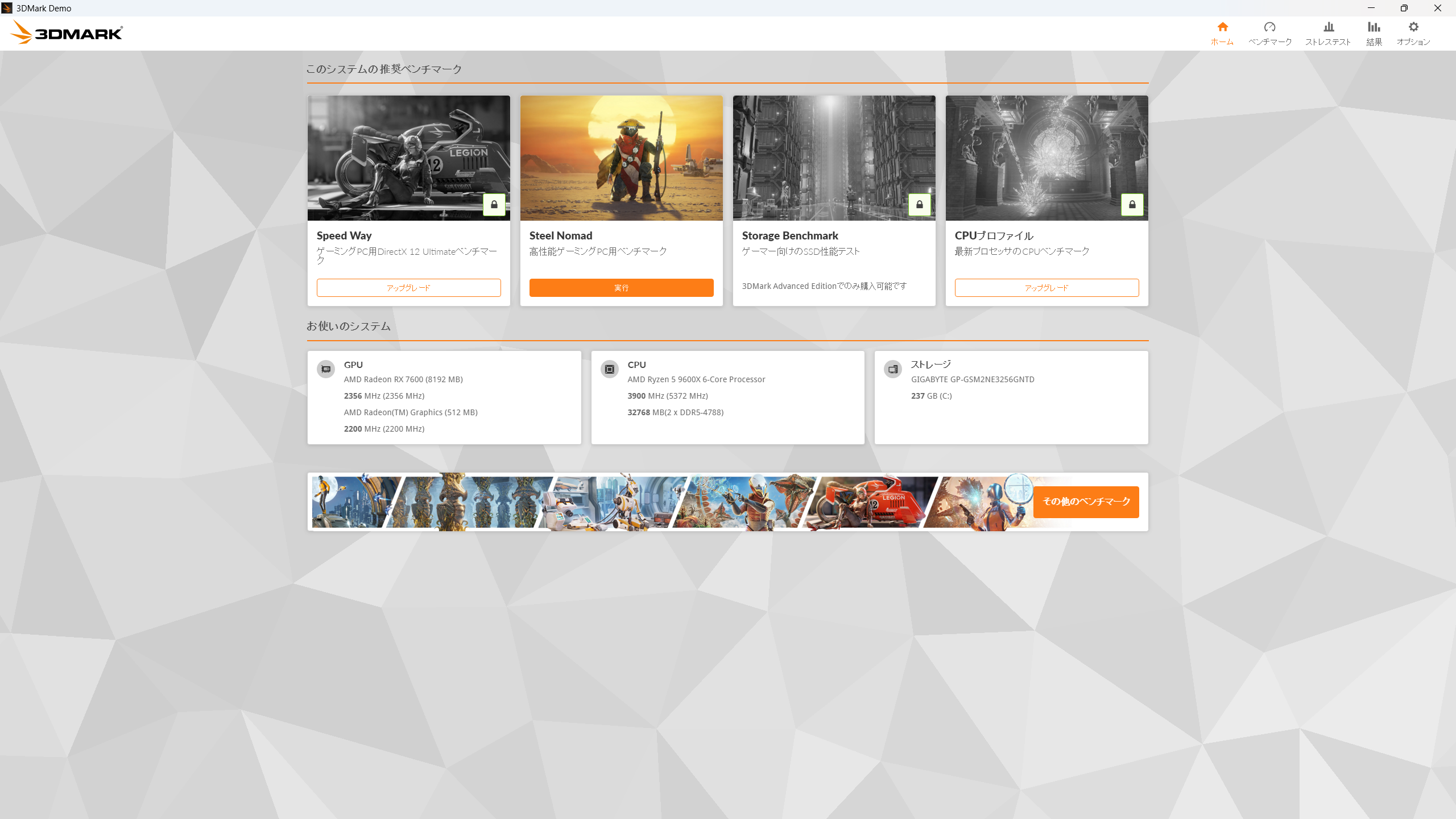Open the オプション settings tab
The height and width of the screenshot is (819, 1456).
[x=1413, y=34]
